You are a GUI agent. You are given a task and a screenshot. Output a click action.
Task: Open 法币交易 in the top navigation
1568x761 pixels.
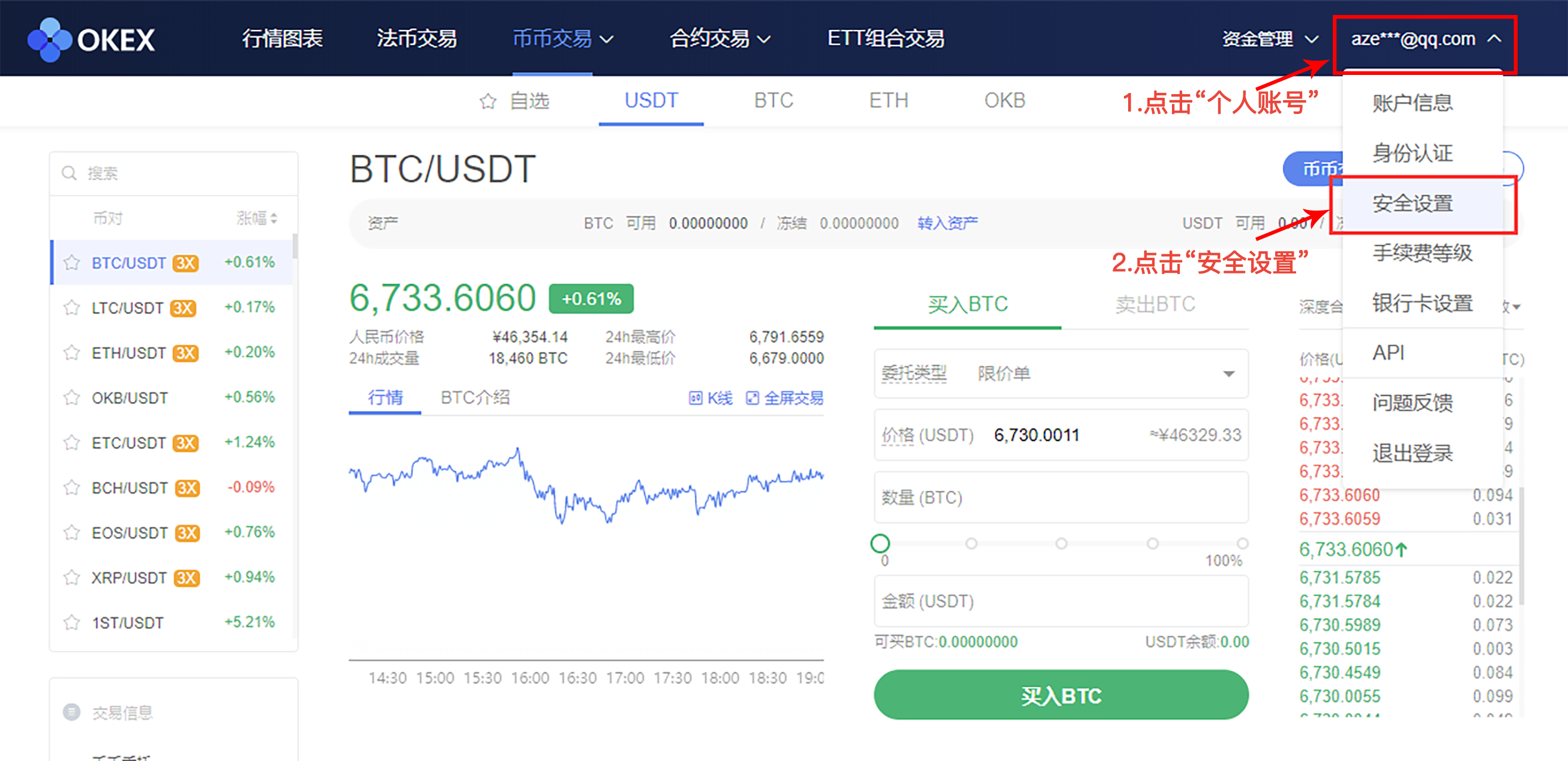417,39
